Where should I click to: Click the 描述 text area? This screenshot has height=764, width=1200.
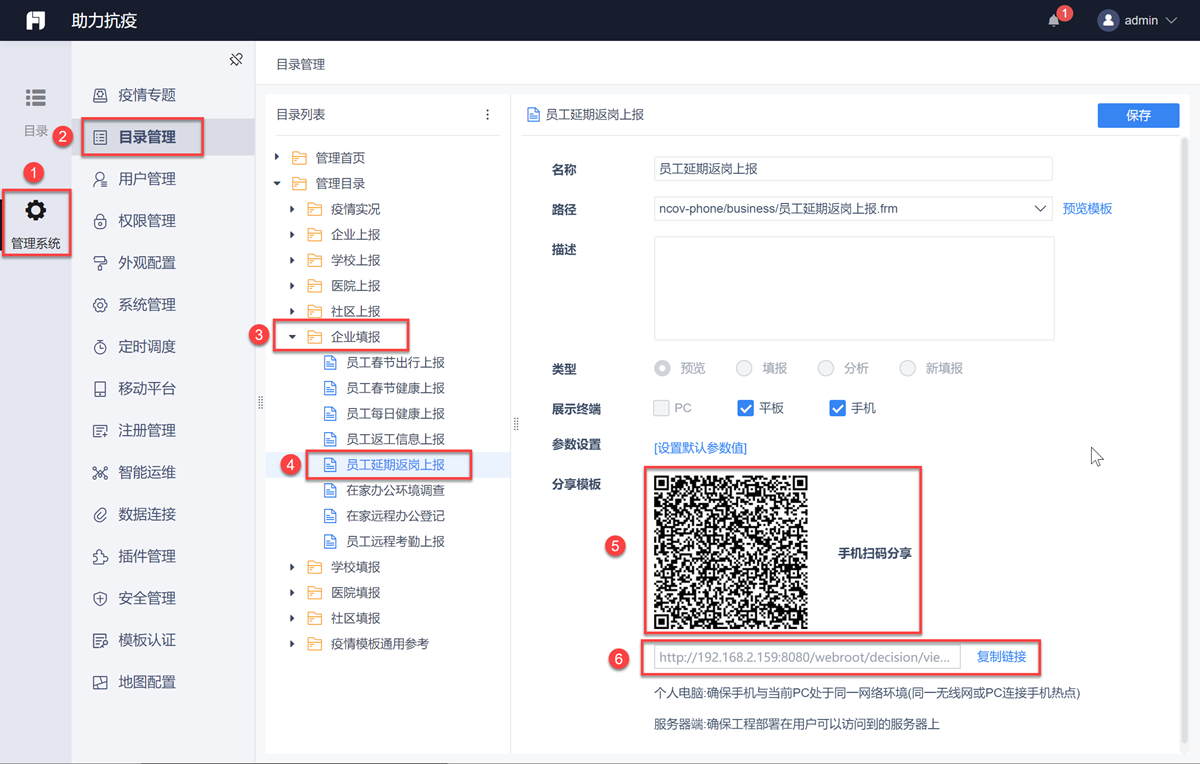(854, 288)
